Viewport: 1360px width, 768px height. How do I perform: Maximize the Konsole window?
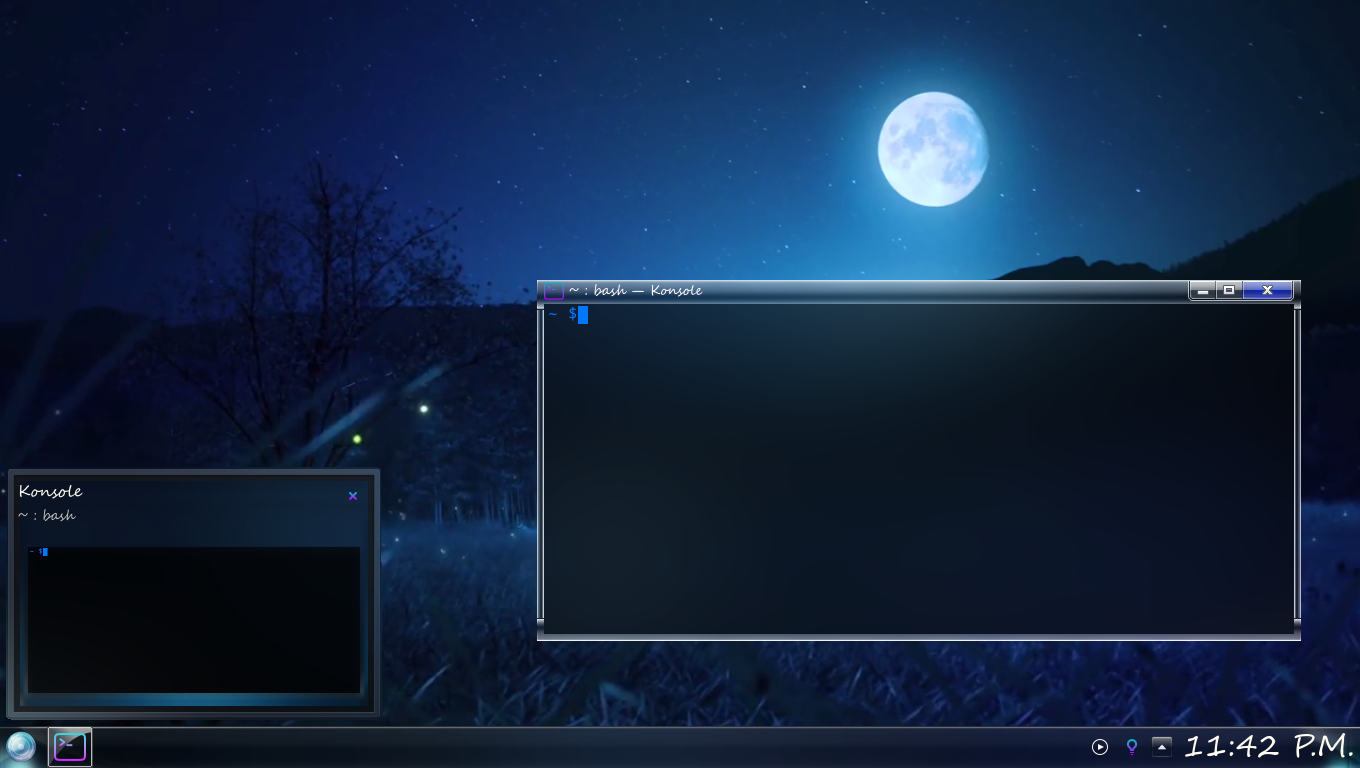point(1229,291)
